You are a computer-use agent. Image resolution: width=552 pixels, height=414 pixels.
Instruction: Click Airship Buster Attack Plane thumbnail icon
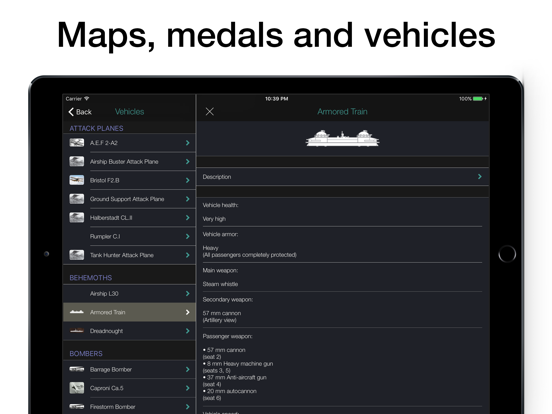click(x=77, y=161)
